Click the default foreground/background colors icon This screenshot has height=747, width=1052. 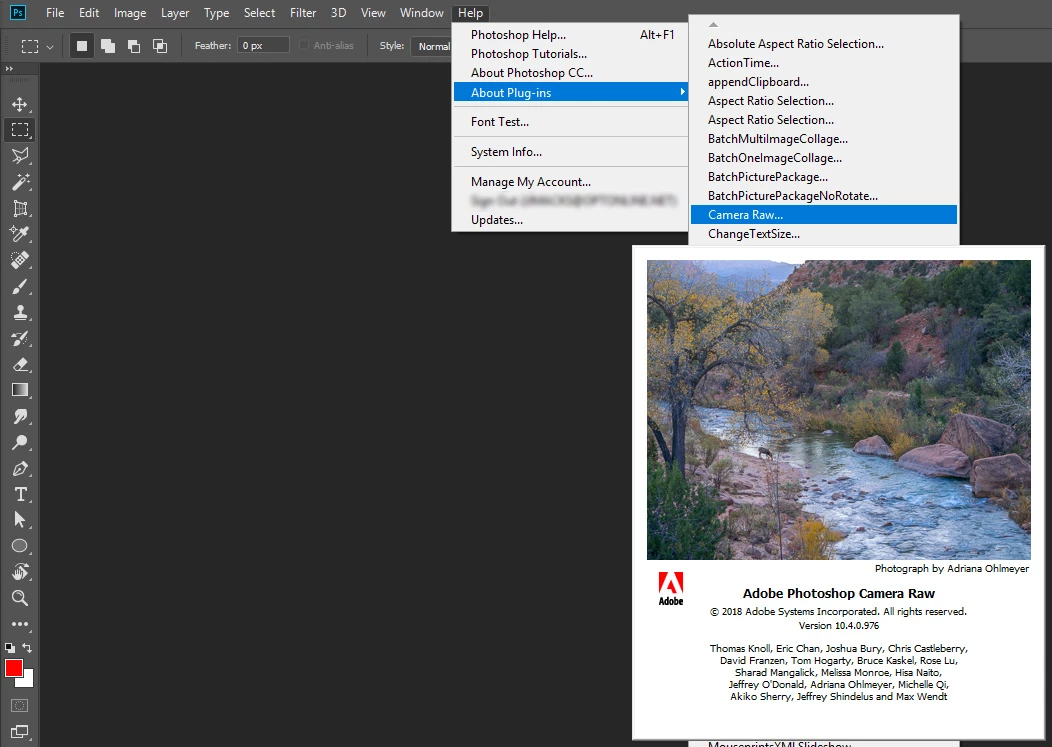click(x=9, y=648)
